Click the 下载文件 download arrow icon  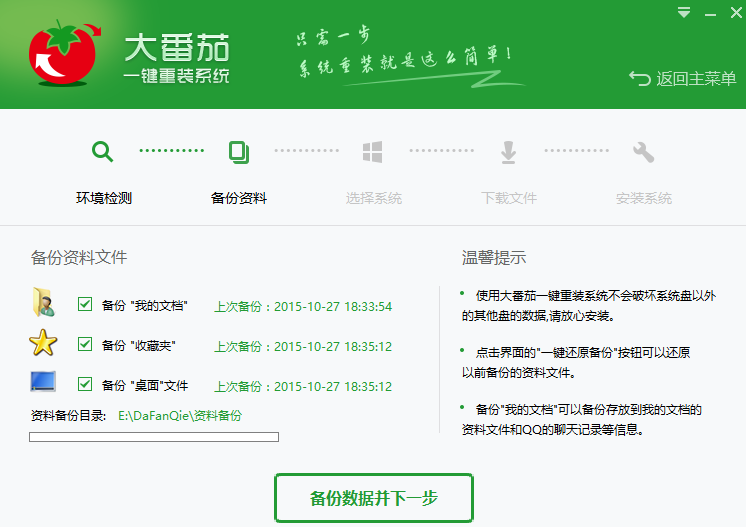(x=508, y=152)
